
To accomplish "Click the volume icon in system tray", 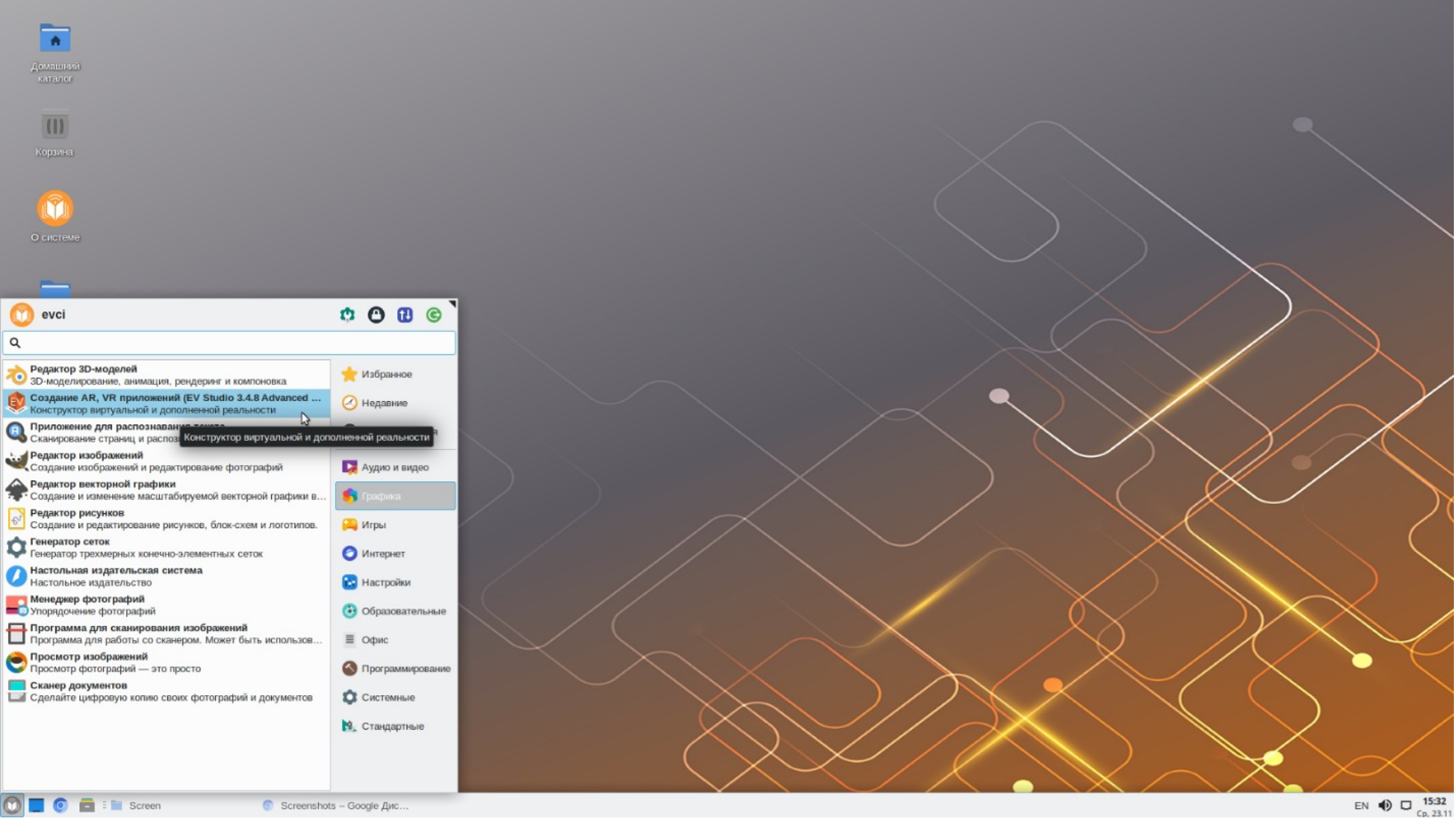I will (1384, 805).
